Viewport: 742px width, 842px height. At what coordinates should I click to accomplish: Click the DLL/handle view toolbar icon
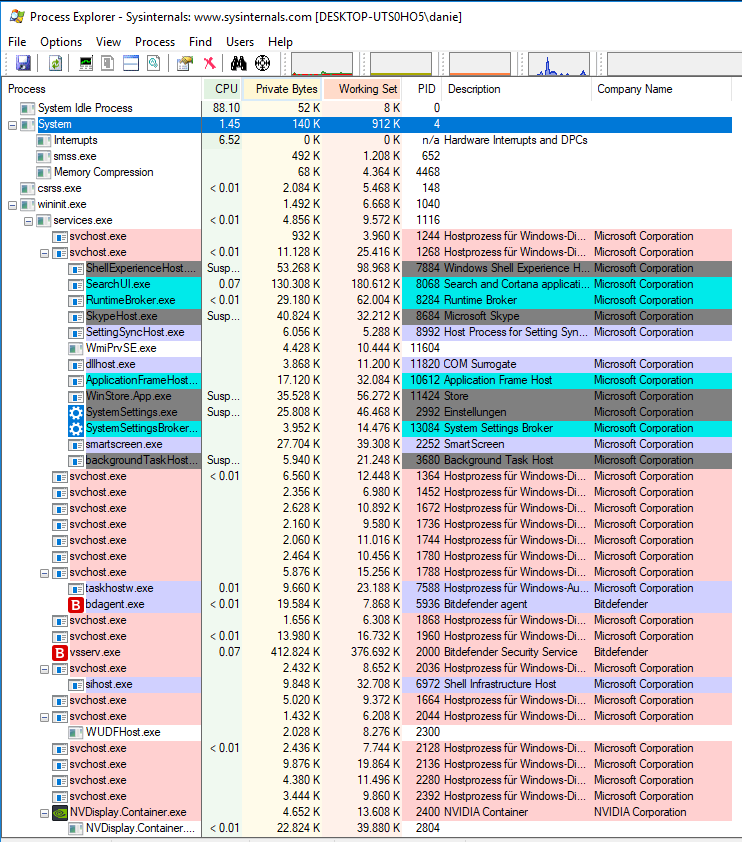[x=154, y=63]
